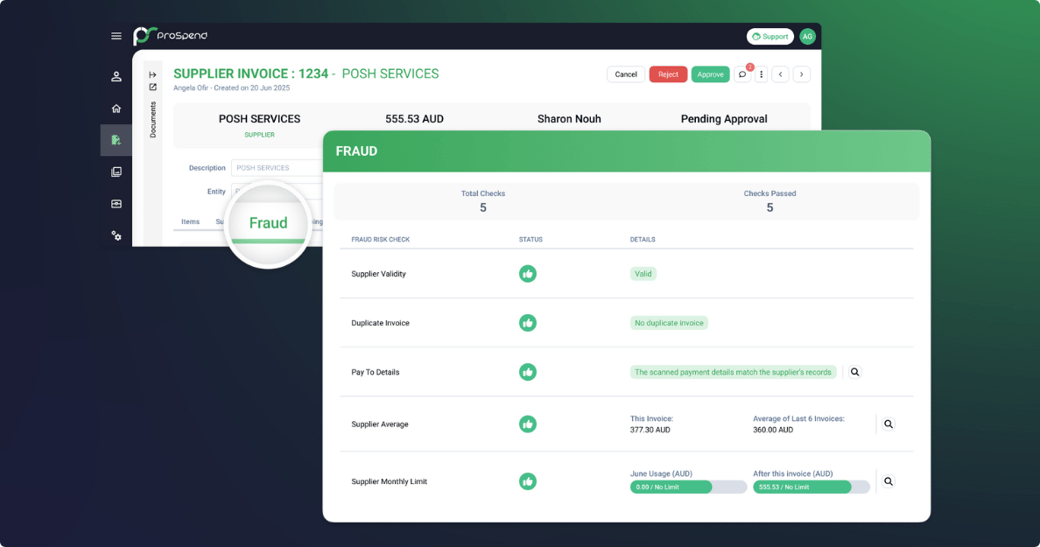Click the Pay To Details row label
This screenshot has width=1040, height=547.
click(x=375, y=372)
